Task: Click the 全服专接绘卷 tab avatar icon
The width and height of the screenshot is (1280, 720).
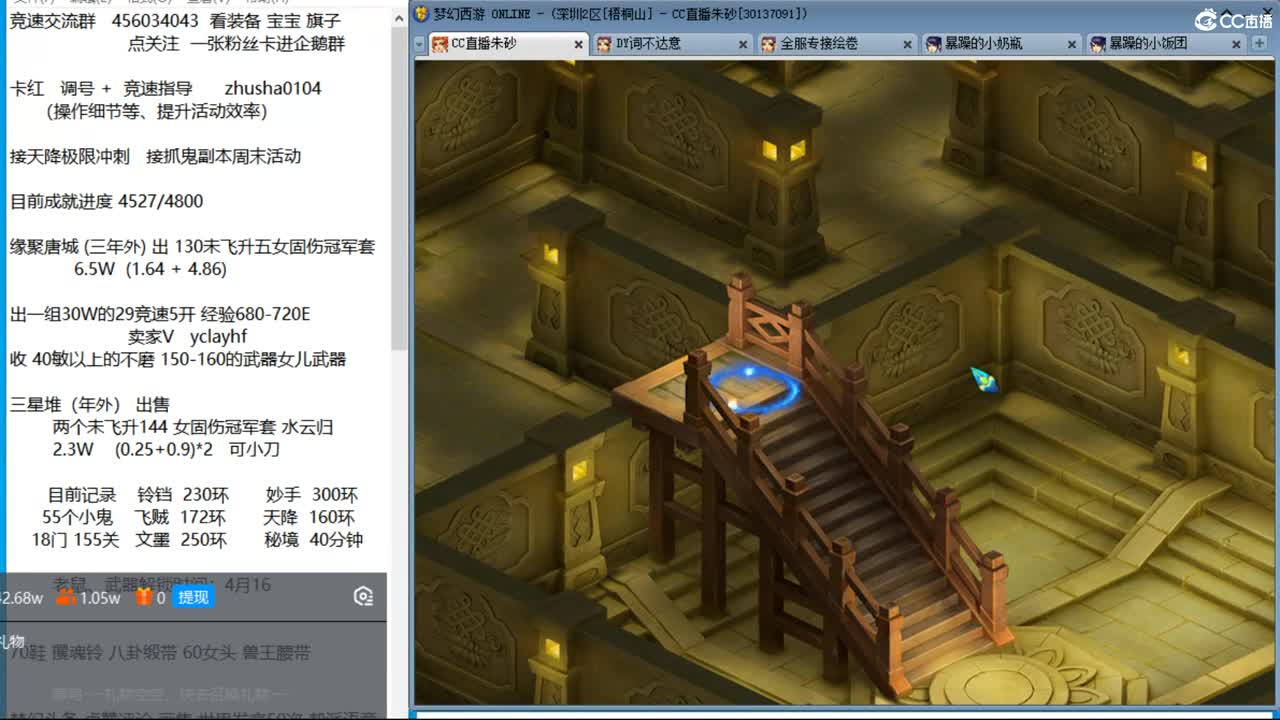Action: click(x=768, y=44)
